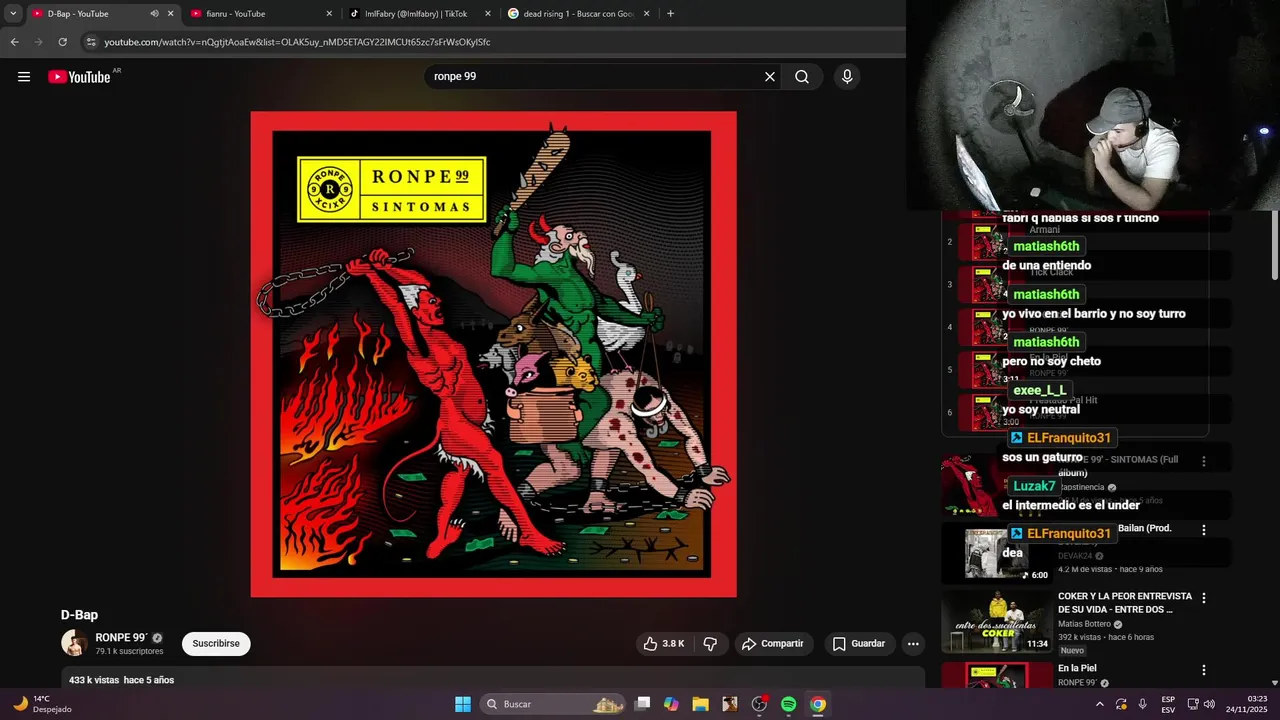Clear the search text with the X icon
1280x720 pixels.
click(x=770, y=77)
